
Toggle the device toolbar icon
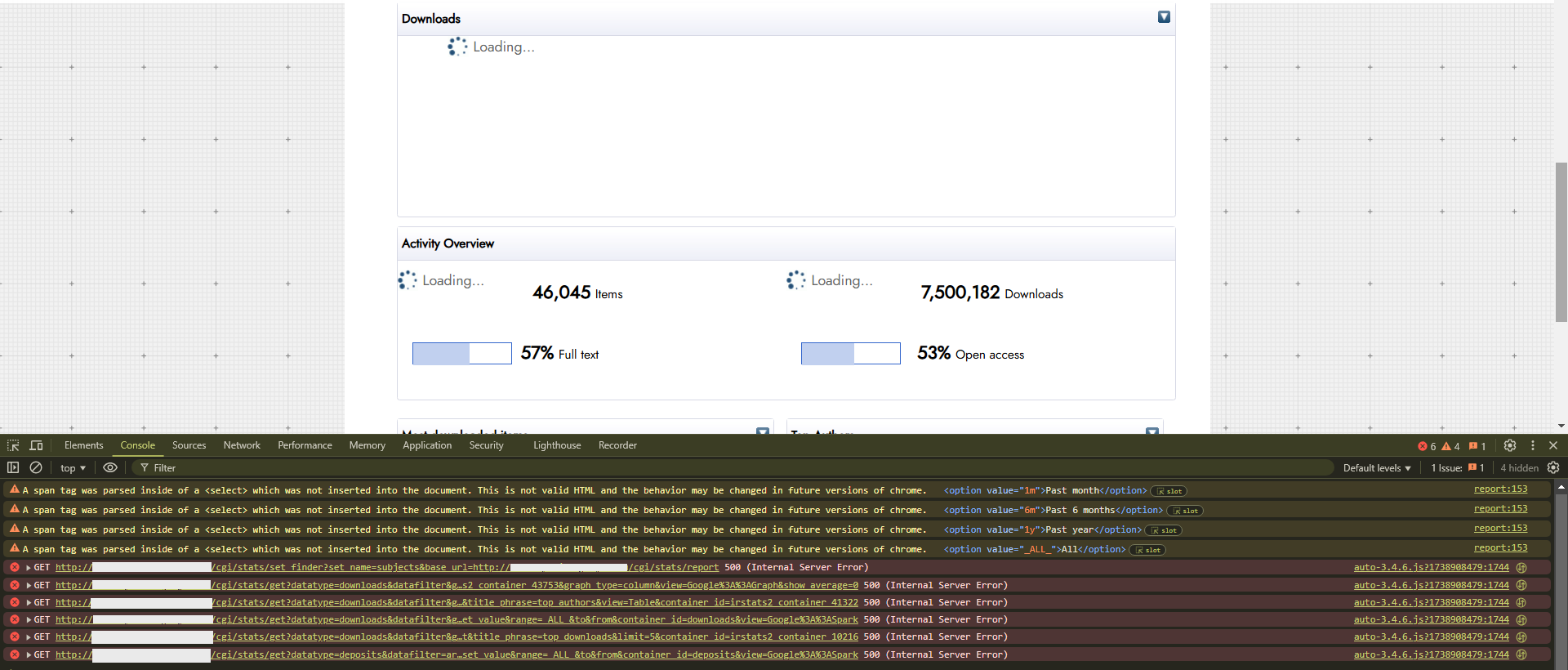pos(36,445)
